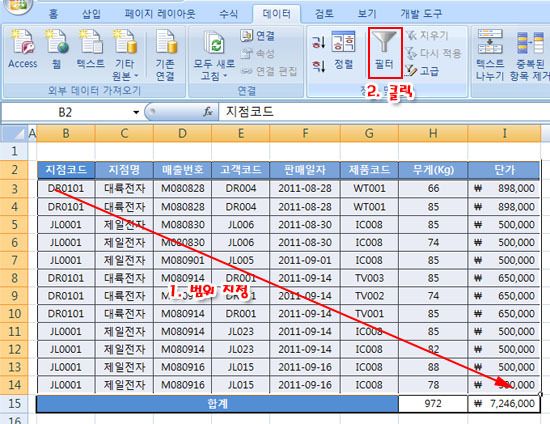Select column F header

point(305,133)
